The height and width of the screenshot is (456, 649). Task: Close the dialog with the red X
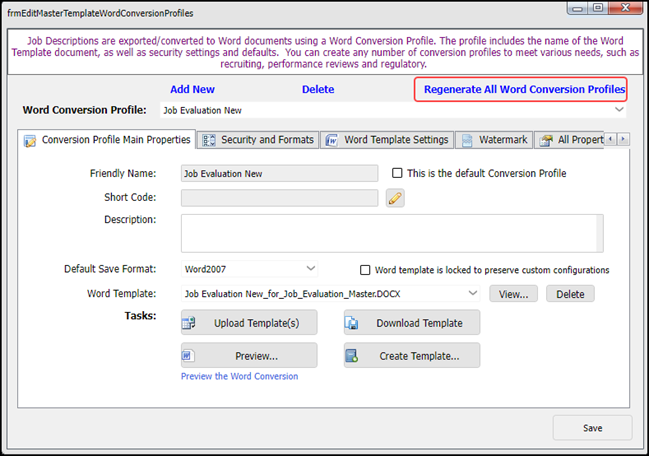pos(625,8)
